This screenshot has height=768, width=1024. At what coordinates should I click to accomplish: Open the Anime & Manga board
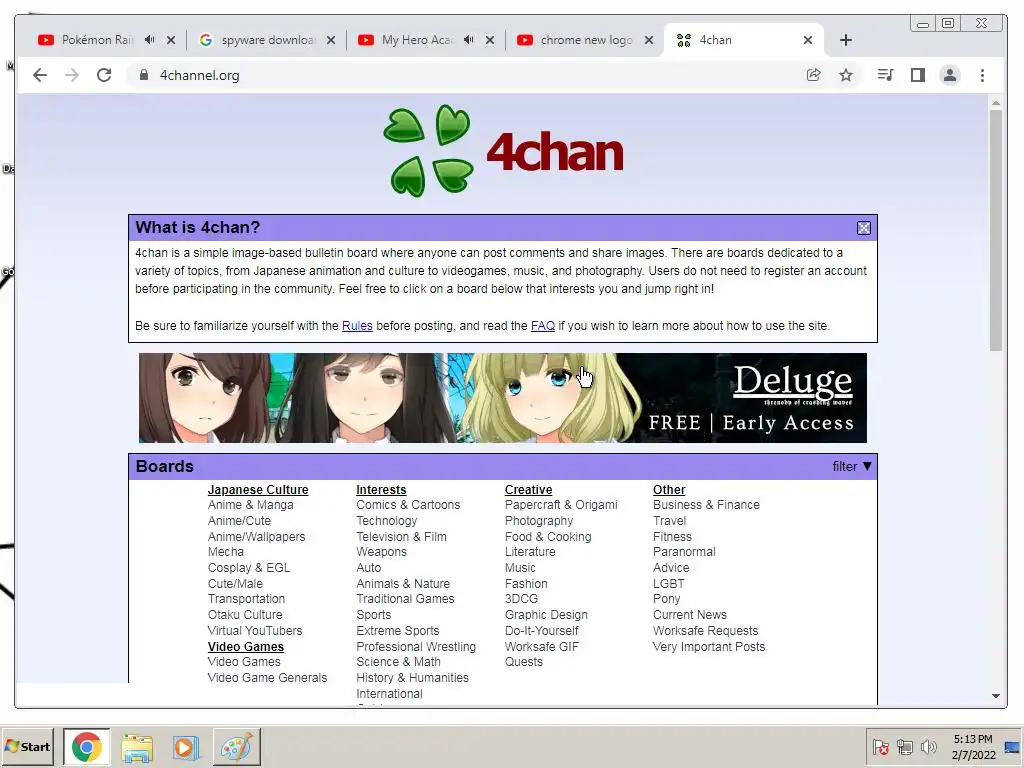coord(251,505)
